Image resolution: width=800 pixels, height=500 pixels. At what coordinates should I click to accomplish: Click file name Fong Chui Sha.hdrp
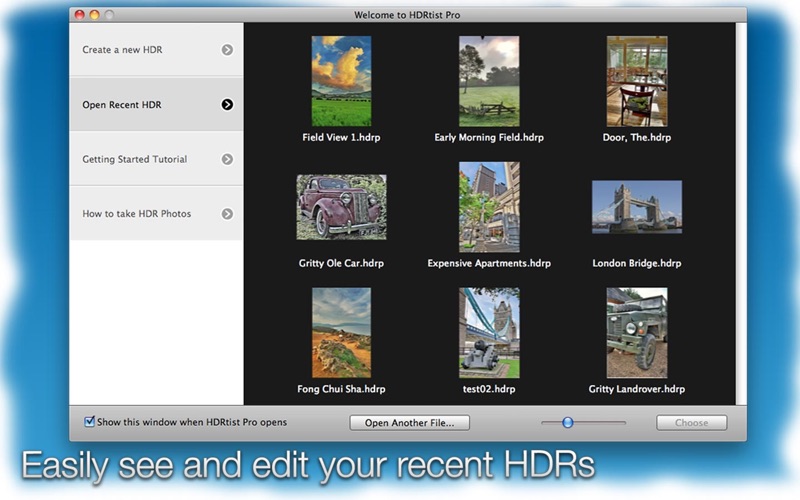(x=341, y=389)
